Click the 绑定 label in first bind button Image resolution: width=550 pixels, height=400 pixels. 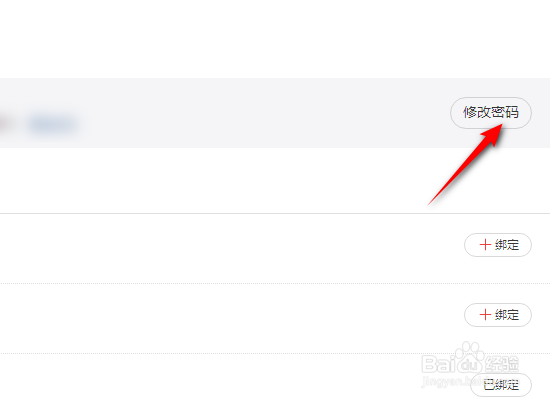(x=507, y=245)
